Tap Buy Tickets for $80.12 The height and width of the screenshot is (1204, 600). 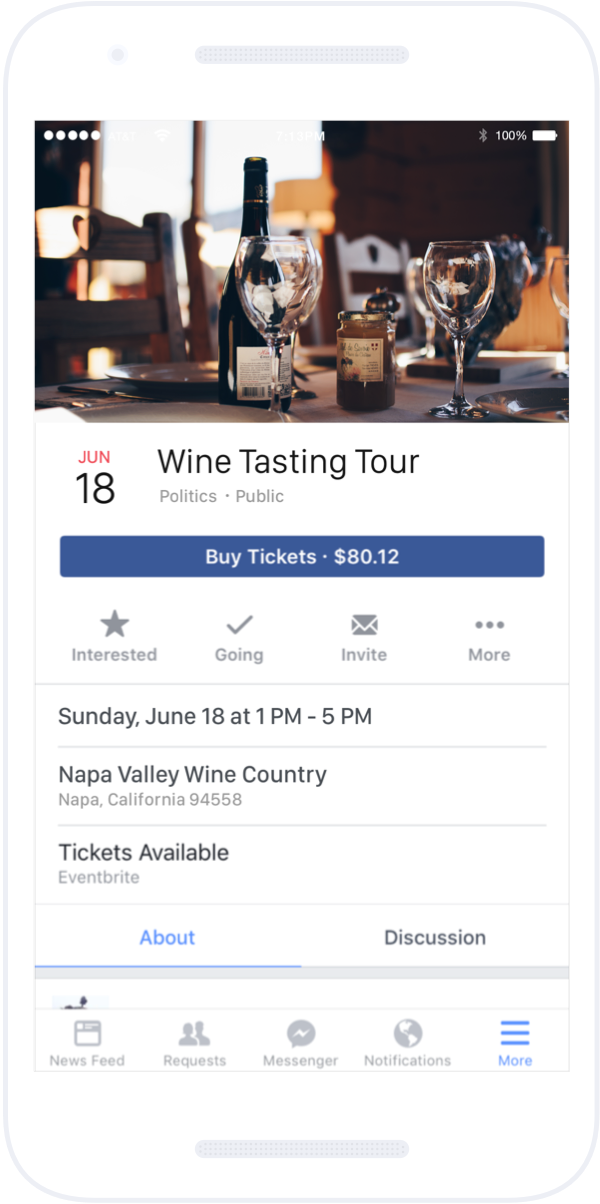pos(301,557)
